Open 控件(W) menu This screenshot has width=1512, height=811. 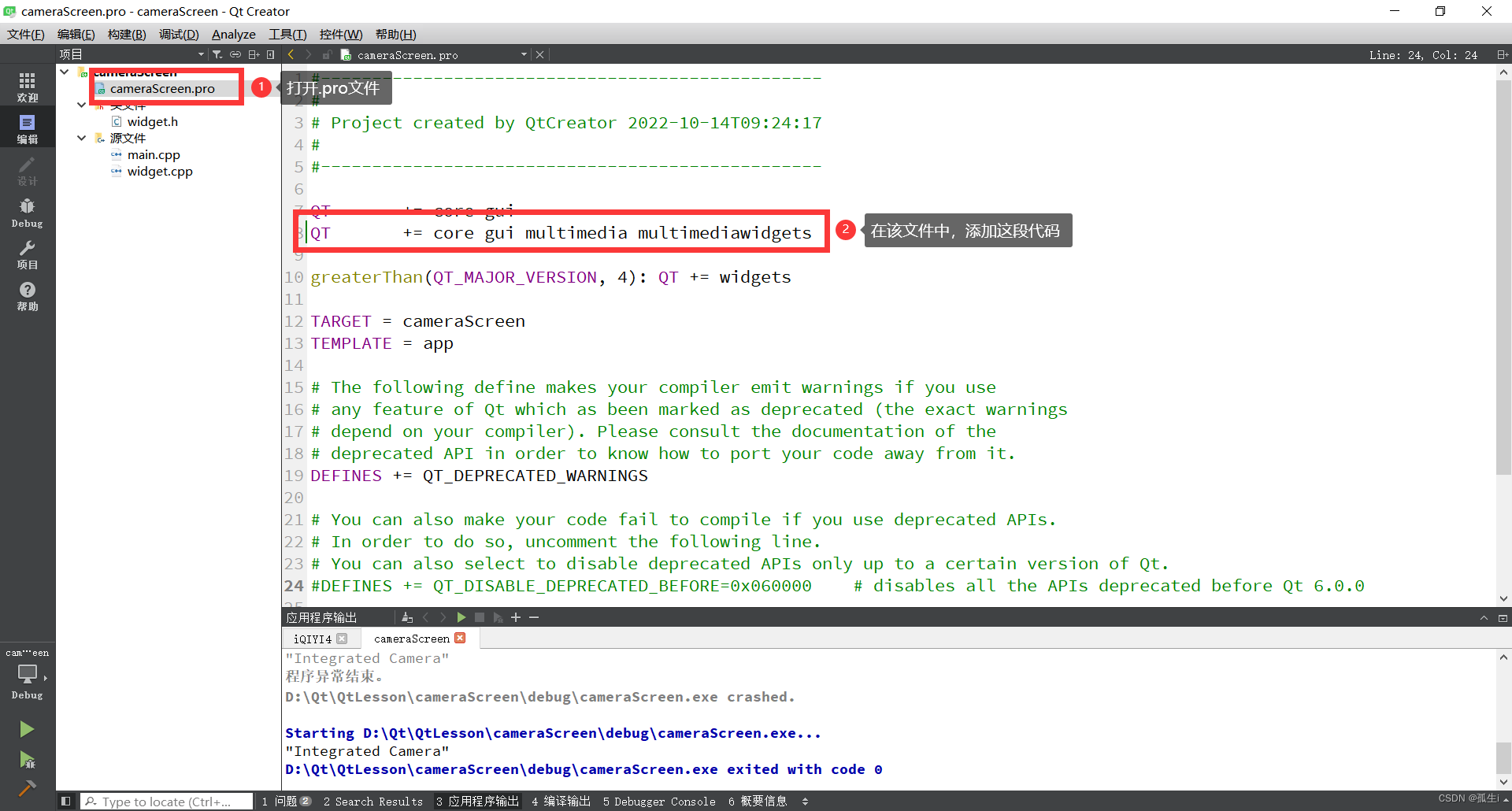[341, 35]
